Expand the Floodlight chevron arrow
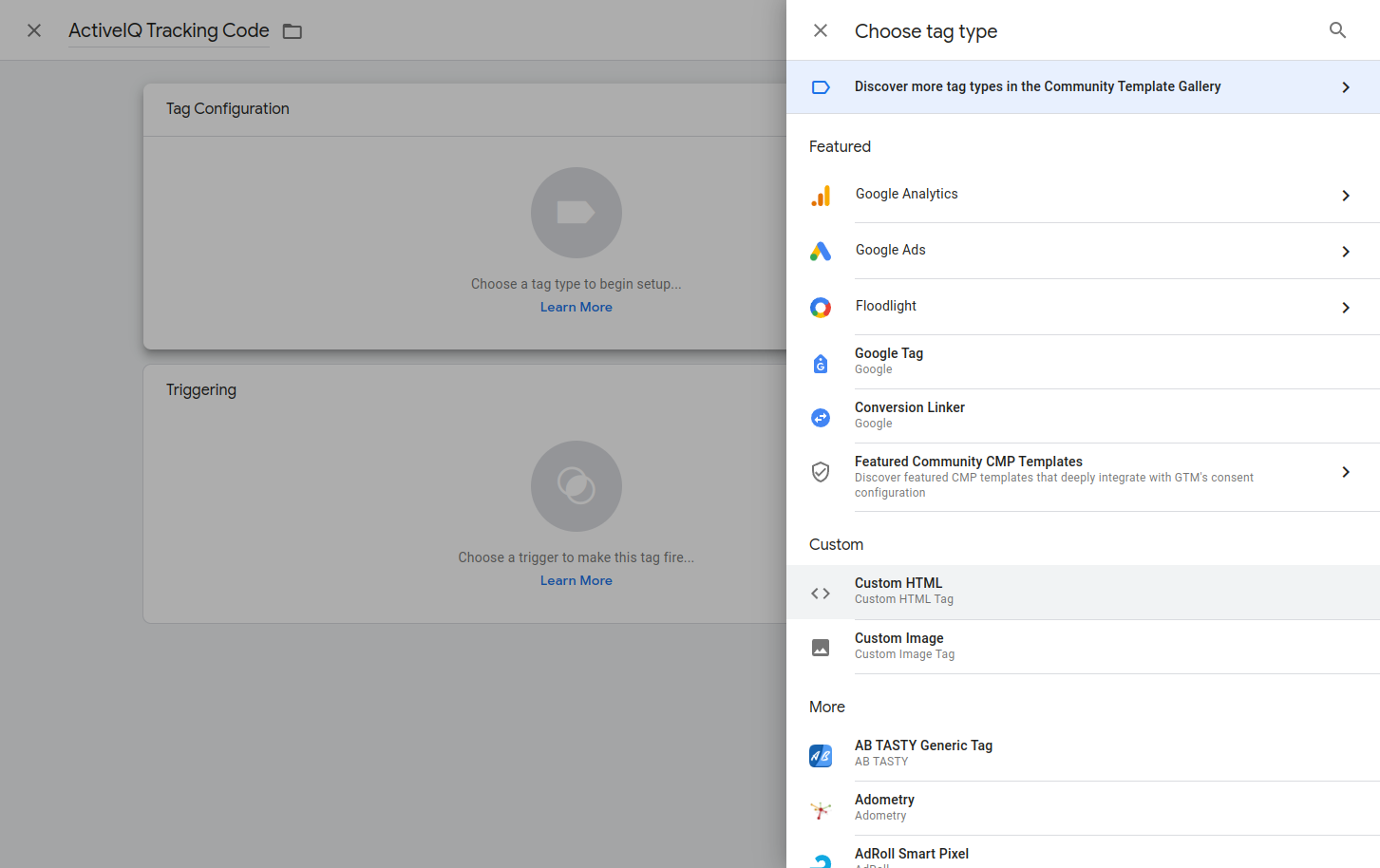Screen dimensions: 1380x868 [x=1346, y=308]
